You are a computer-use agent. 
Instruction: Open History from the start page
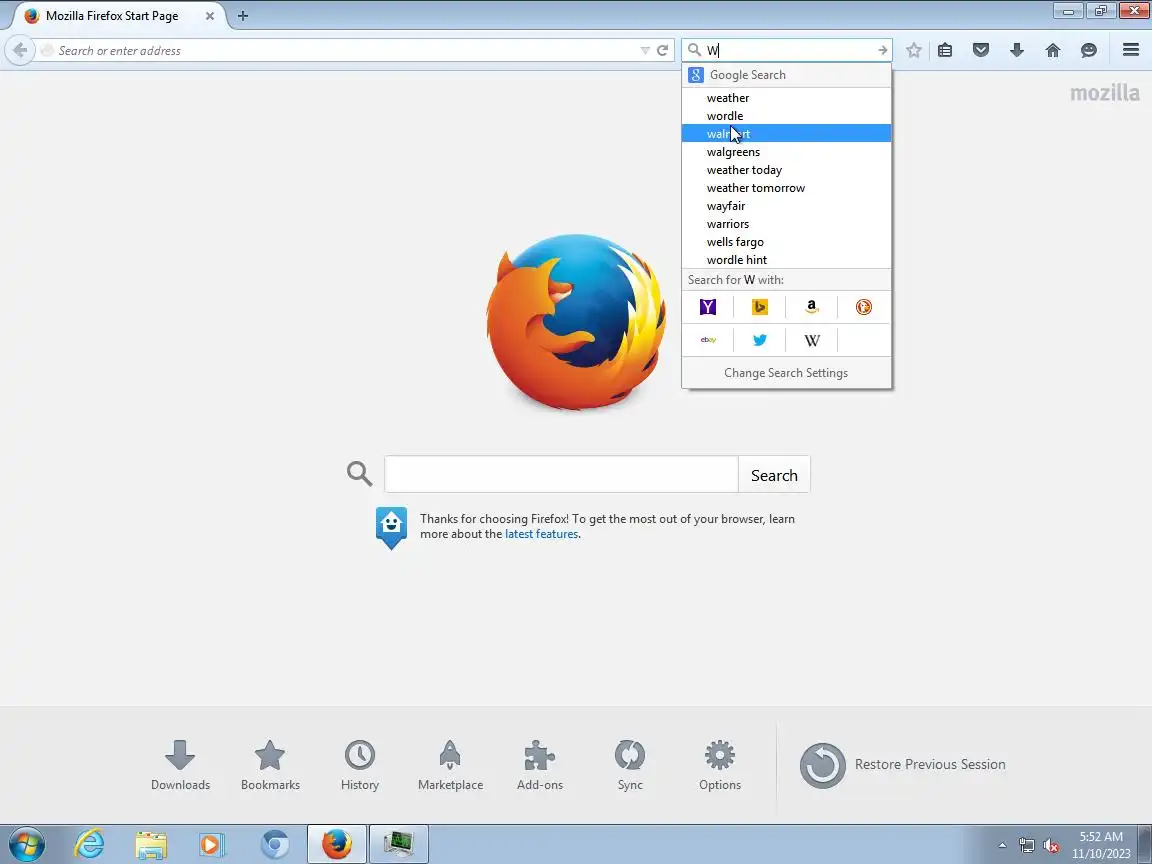click(x=360, y=765)
